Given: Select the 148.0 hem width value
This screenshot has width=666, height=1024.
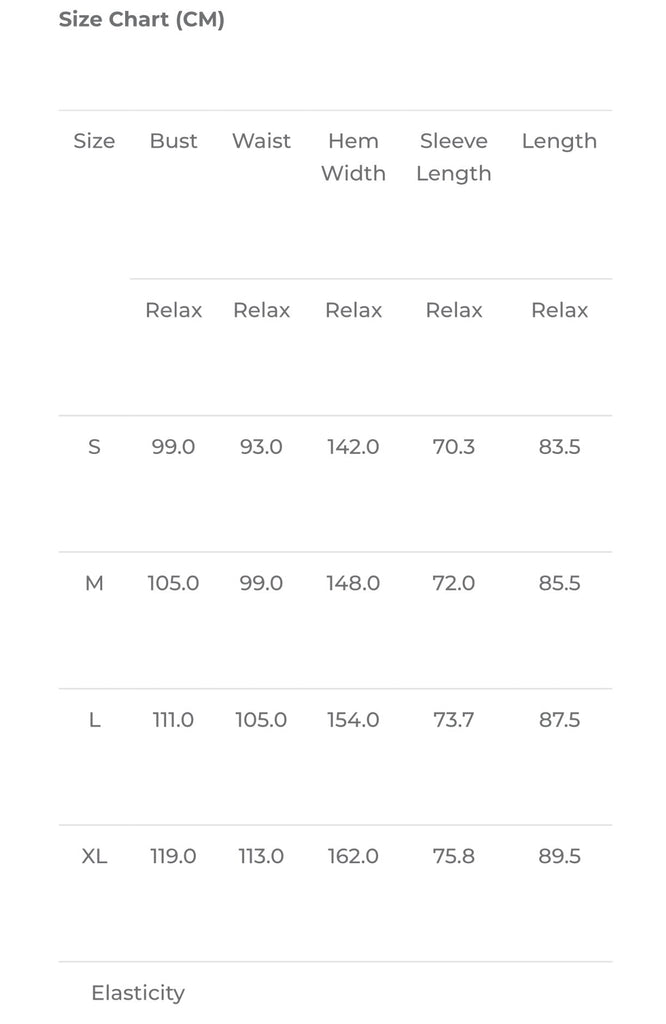Looking at the screenshot, I should (x=353, y=583).
